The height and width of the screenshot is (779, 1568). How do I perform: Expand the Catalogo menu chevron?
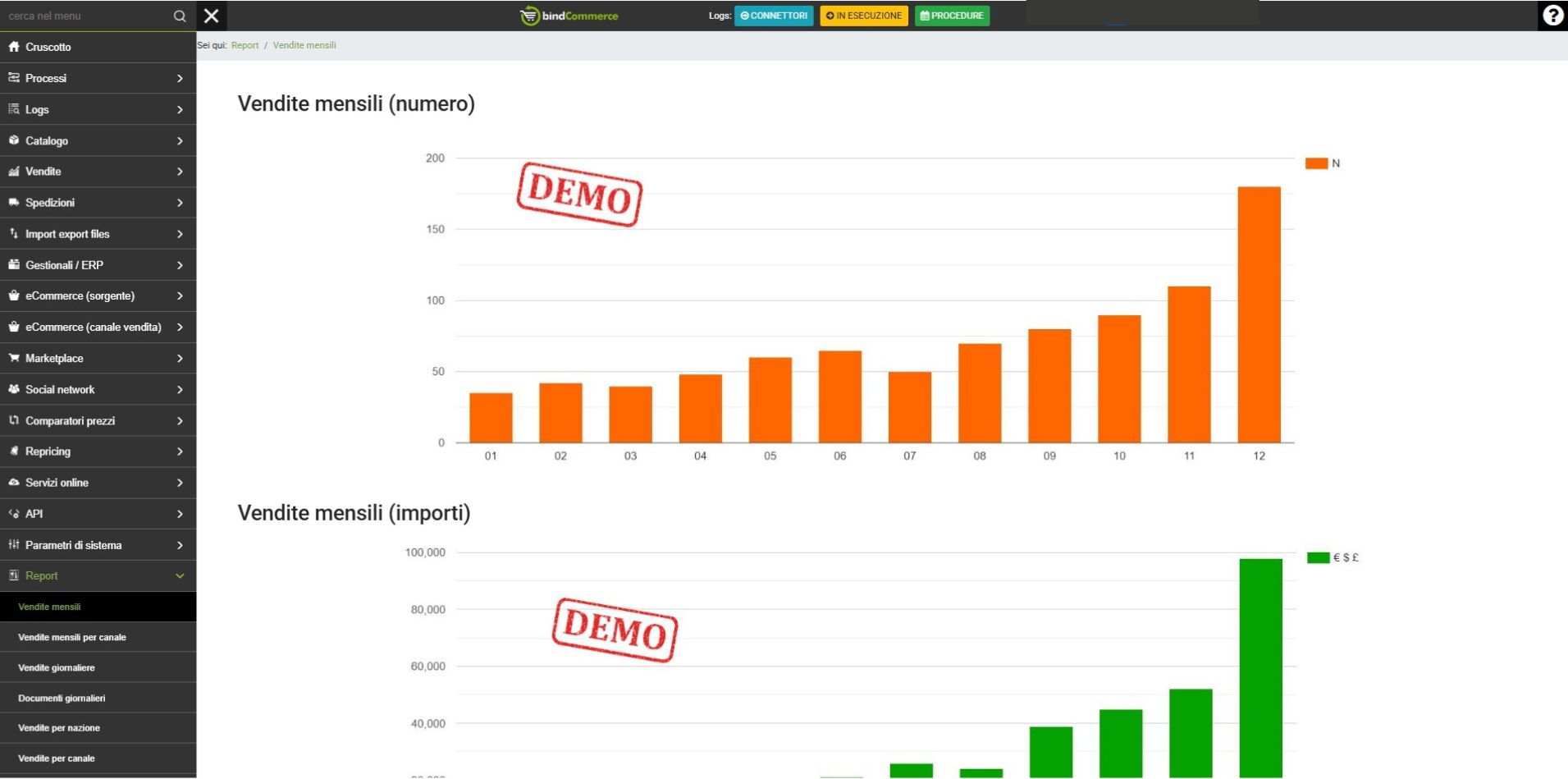(x=180, y=141)
